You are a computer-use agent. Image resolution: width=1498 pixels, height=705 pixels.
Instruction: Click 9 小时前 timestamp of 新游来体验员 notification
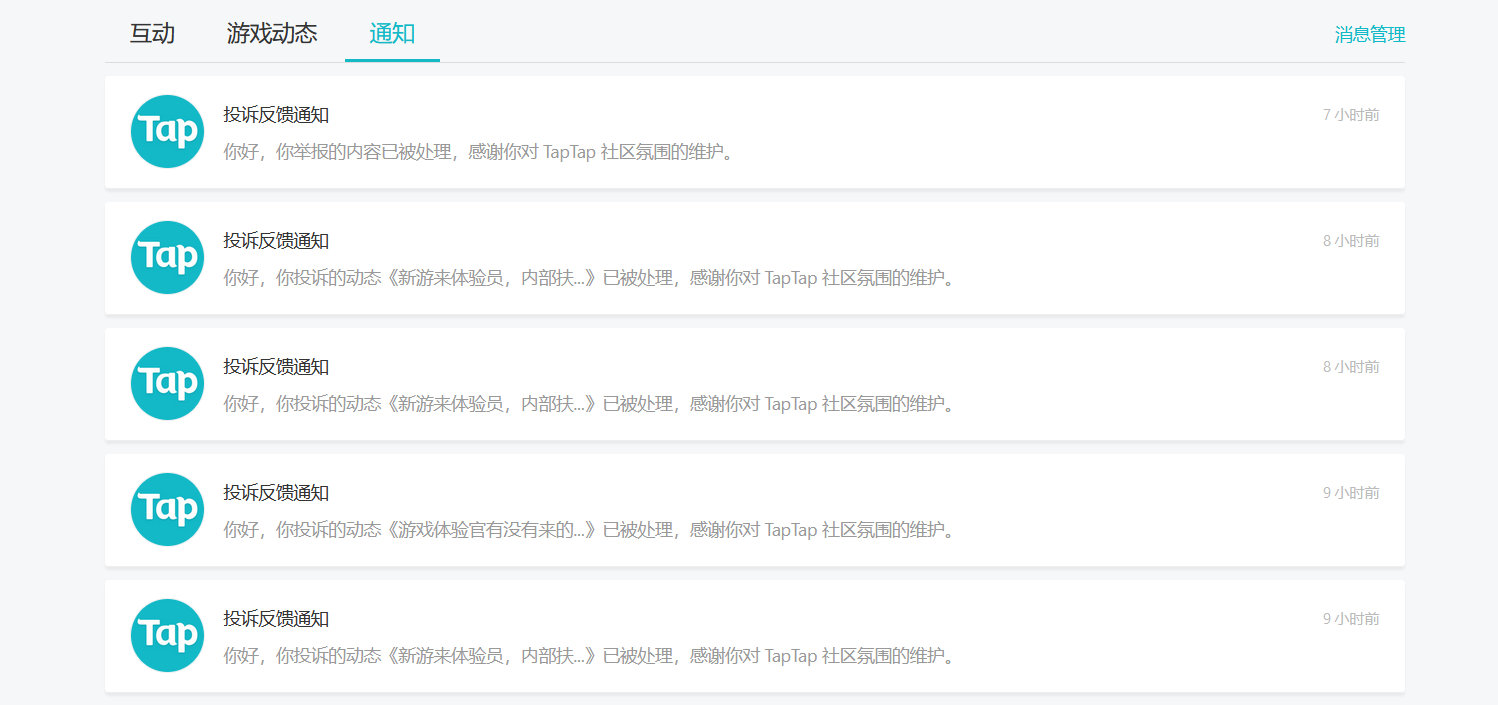tap(1351, 619)
